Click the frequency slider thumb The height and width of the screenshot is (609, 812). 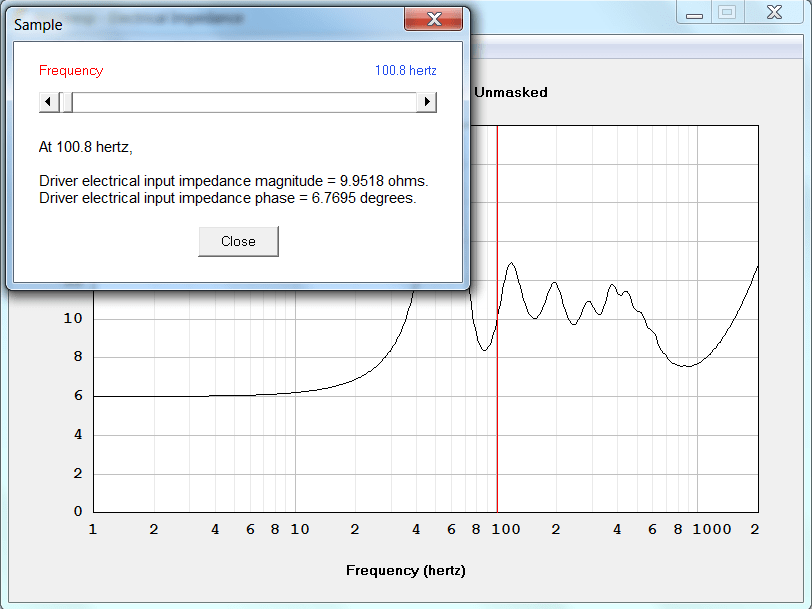(66, 102)
